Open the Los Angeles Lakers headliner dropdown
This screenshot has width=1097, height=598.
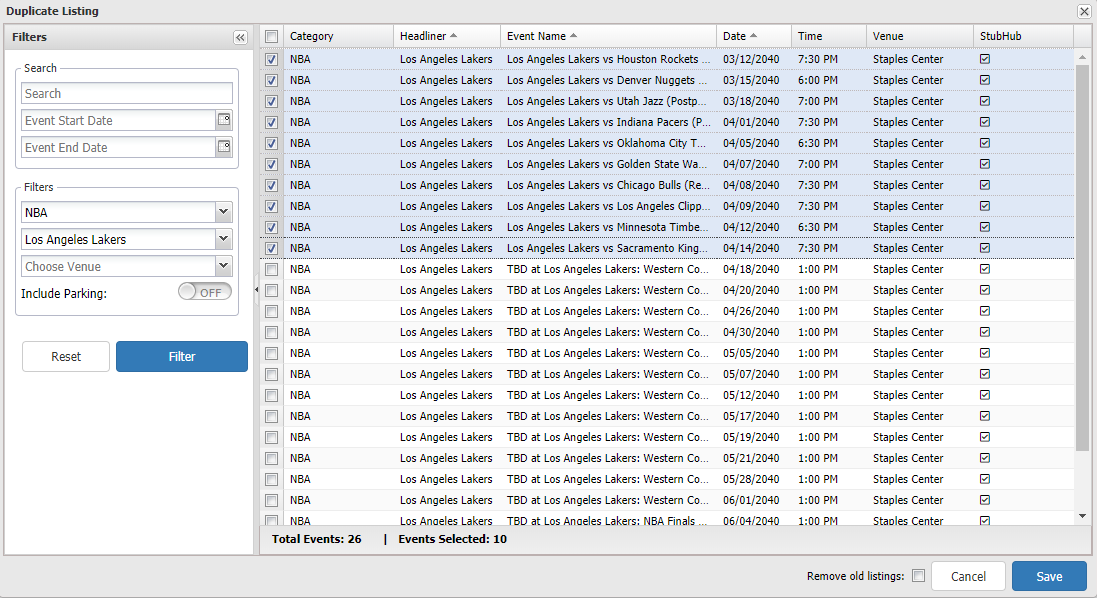[223, 239]
